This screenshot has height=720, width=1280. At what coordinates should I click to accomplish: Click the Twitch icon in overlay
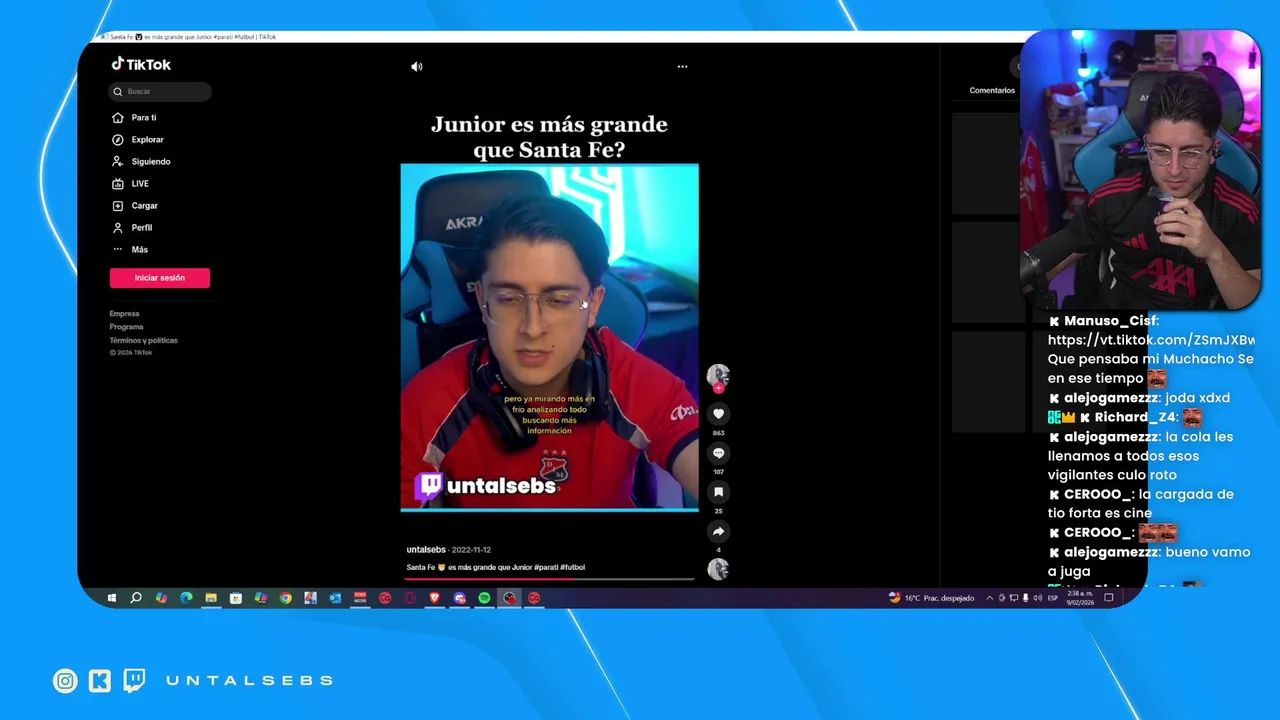(x=133, y=681)
